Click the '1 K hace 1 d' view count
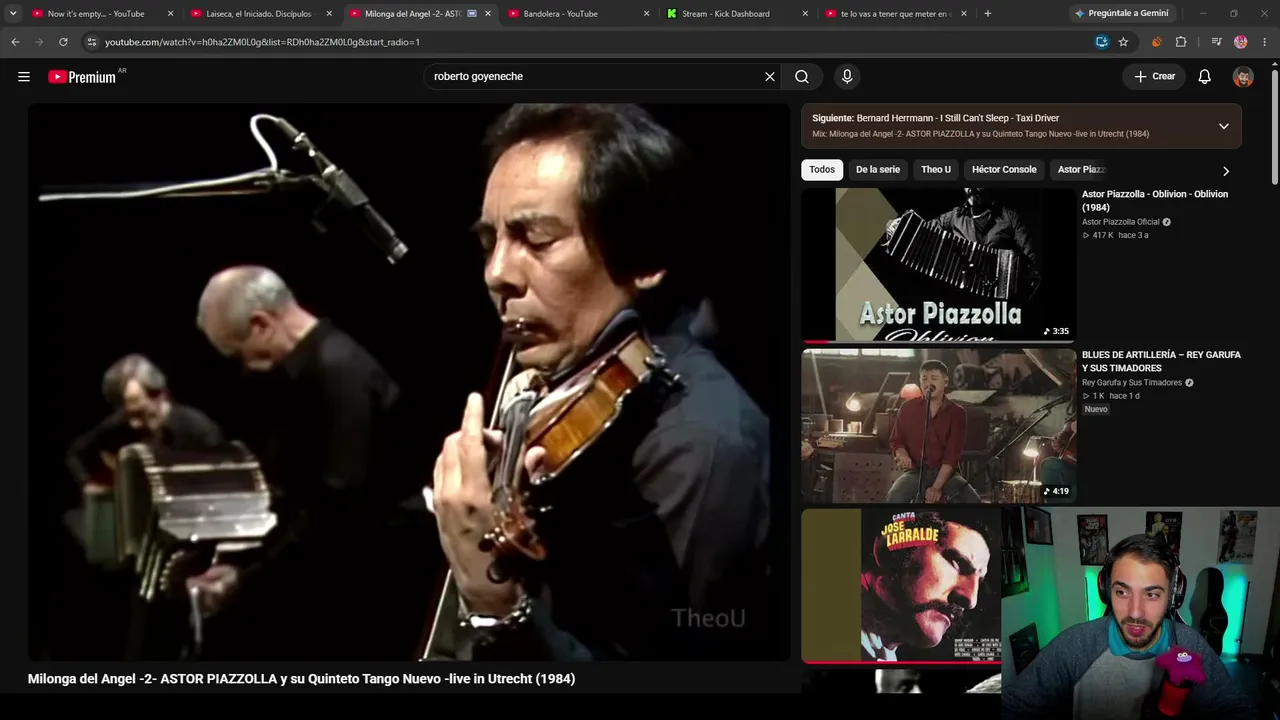The width and height of the screenshot is (1280, 720). [x=1111, y=396]
